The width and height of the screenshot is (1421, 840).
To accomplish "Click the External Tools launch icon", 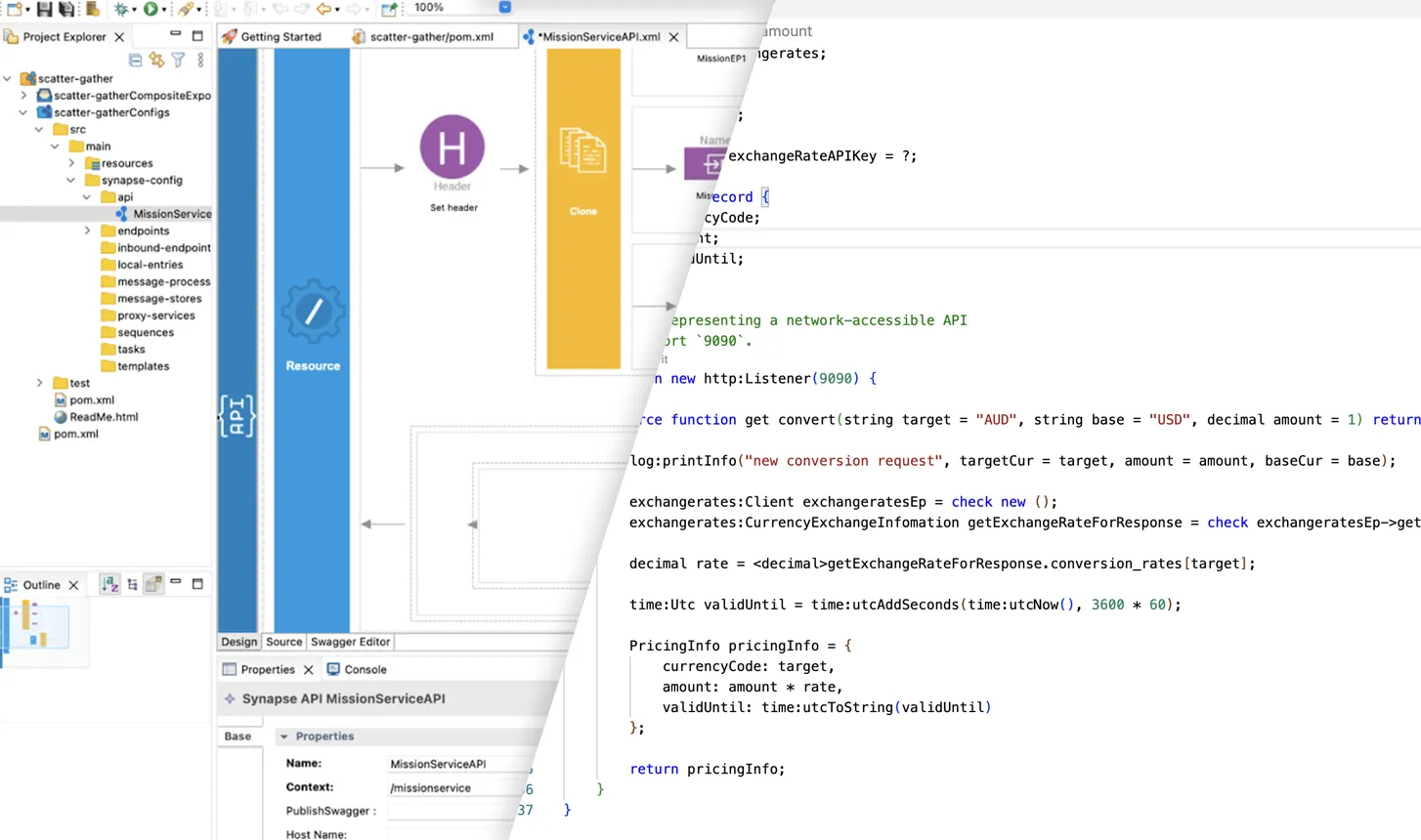I will click(185, 9).
